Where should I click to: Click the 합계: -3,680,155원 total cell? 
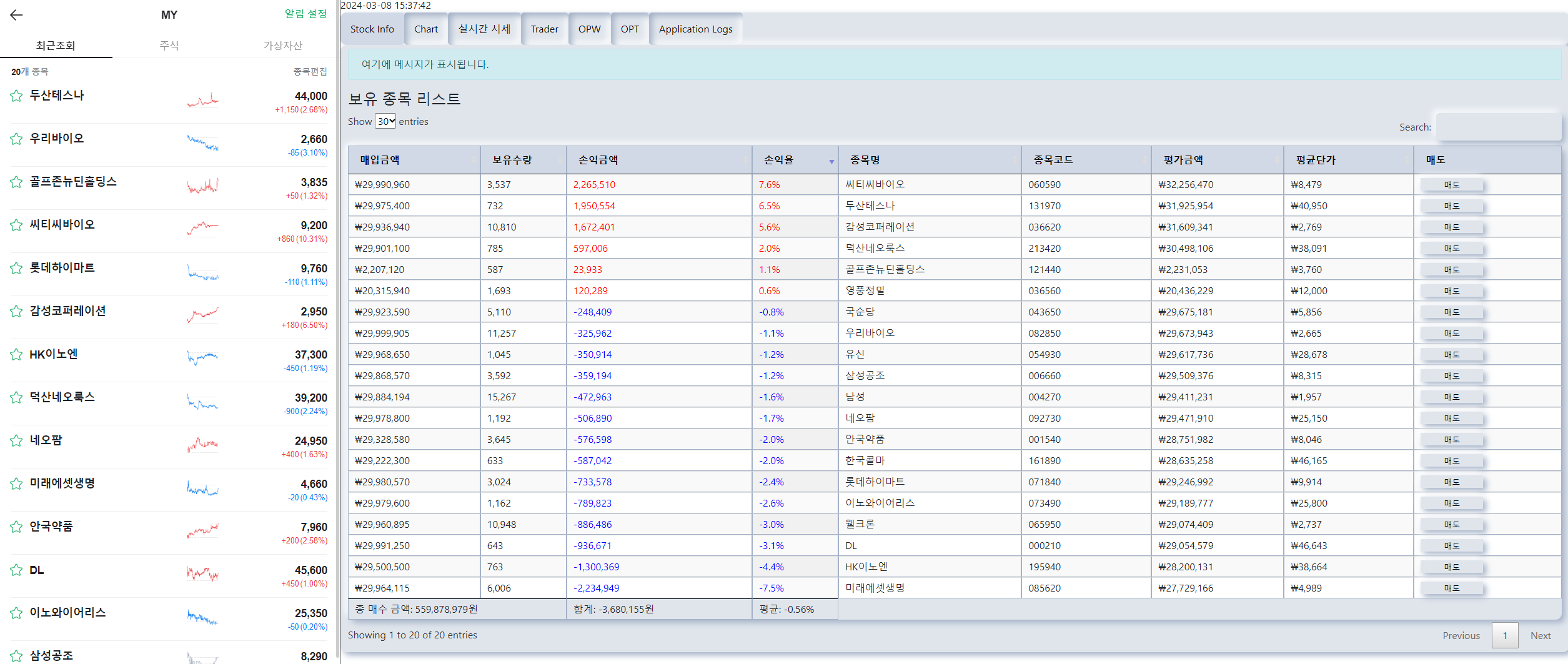coord(659,609)
